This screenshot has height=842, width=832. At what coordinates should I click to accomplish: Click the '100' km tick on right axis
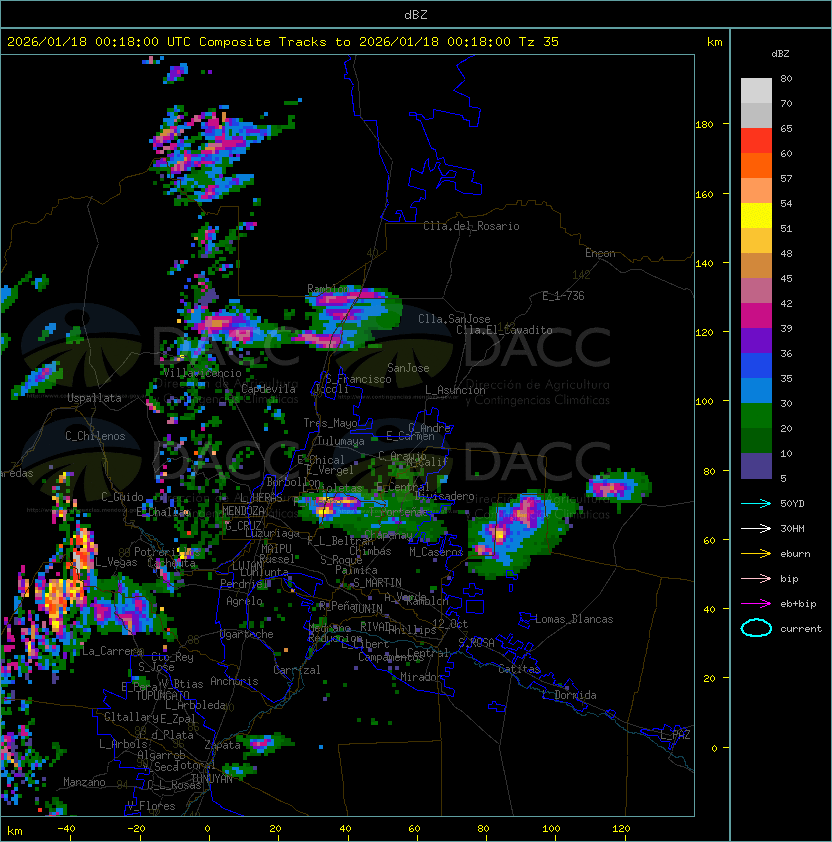tap(704, 402)
